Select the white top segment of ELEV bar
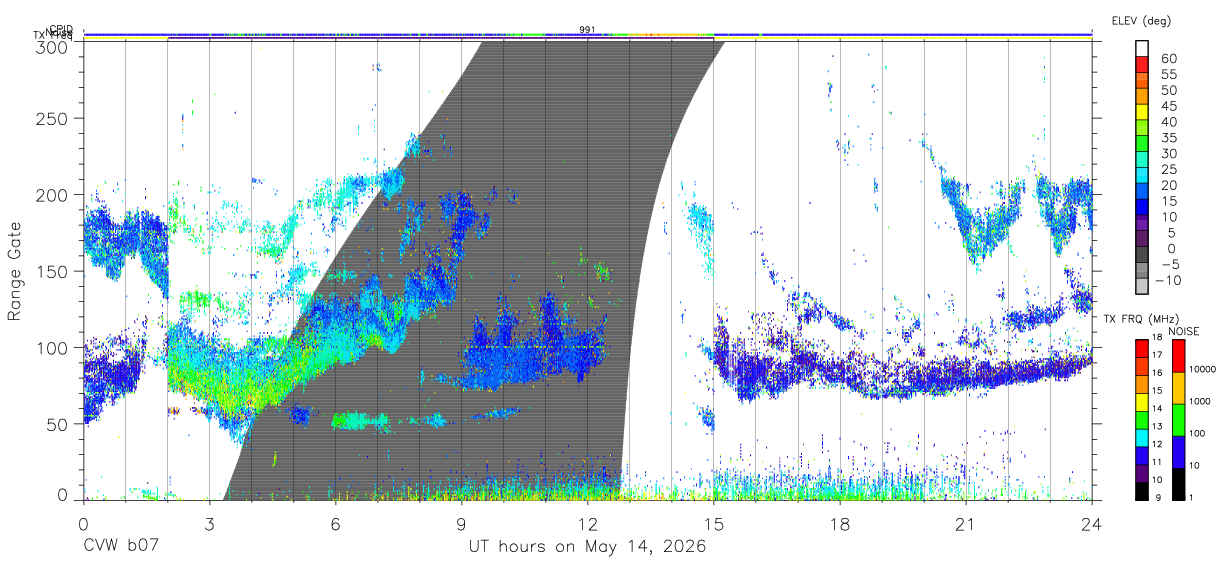This screenshot has height=567, width=1228. [1144, 49]
